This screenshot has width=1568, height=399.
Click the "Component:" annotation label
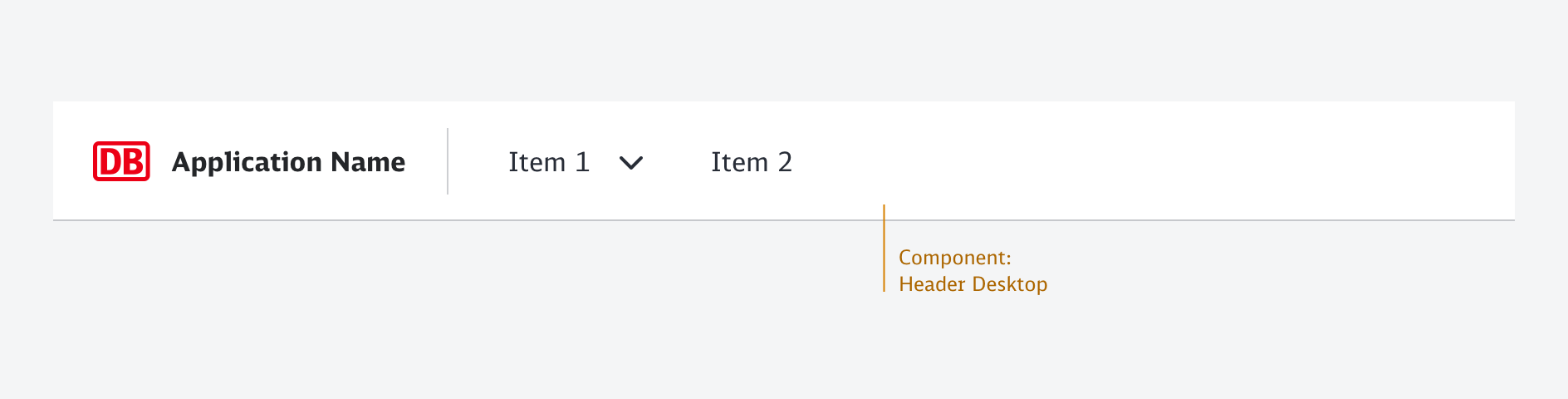tap(954, 258)
